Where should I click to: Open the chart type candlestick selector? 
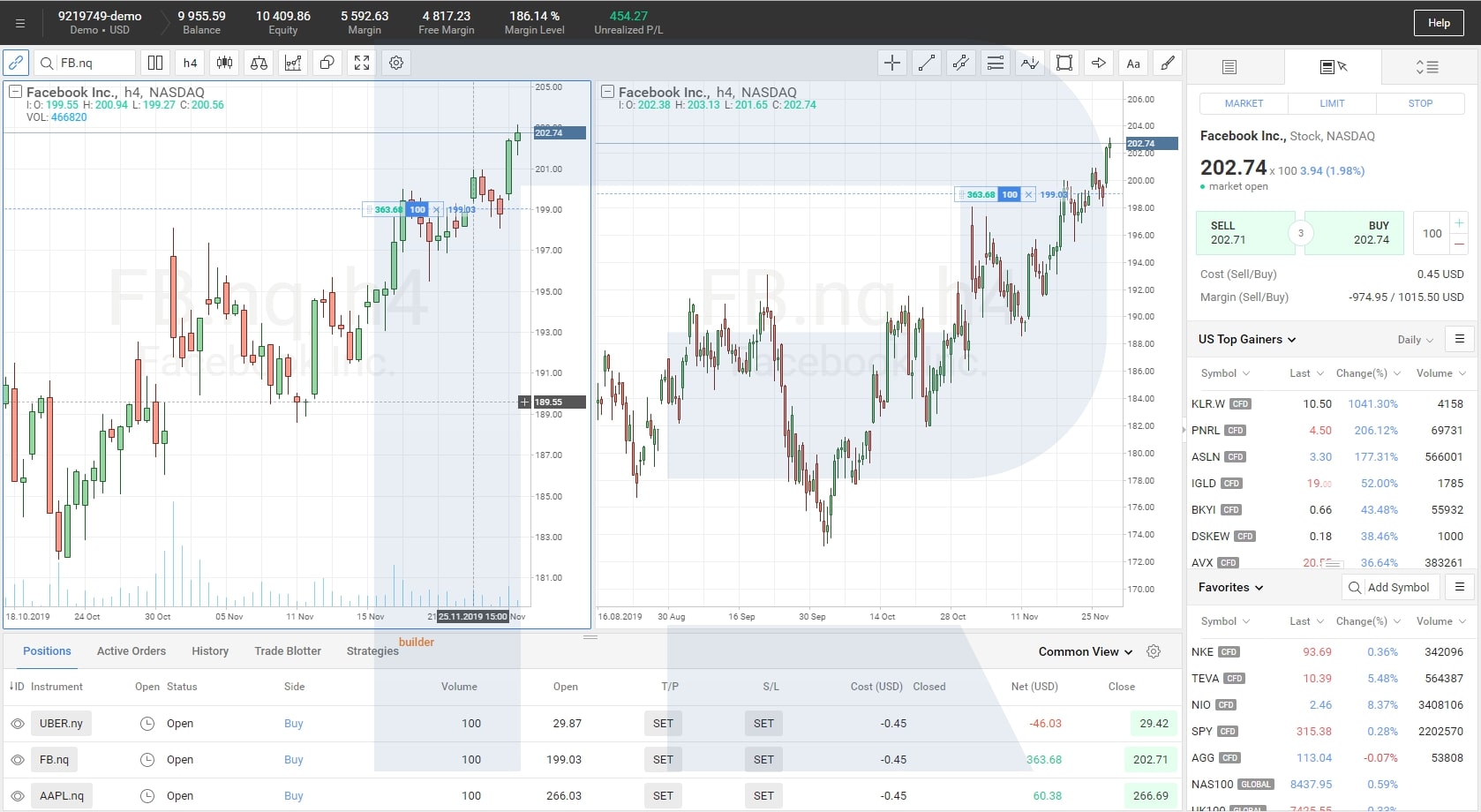point(225,63)
